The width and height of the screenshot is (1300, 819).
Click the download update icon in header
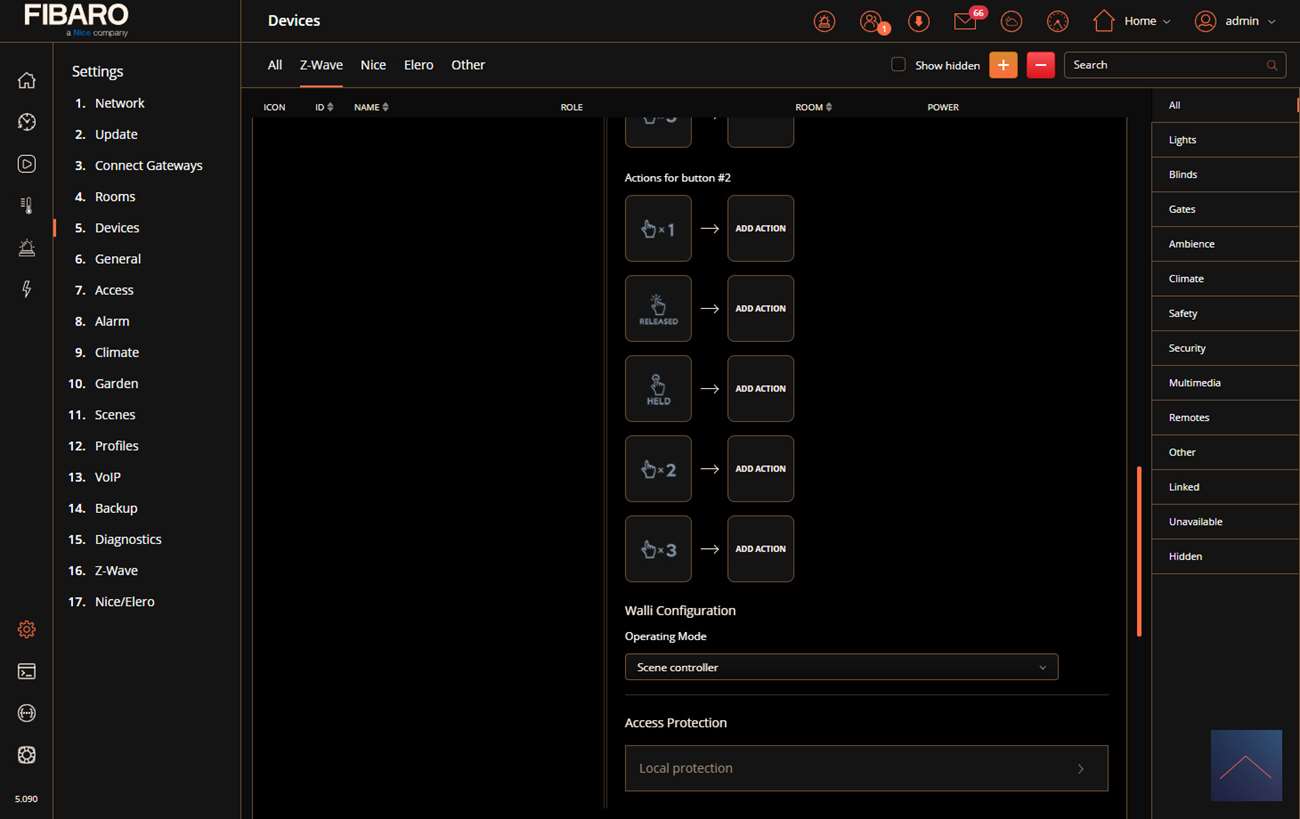pyautogui.click(x=918, y=21)
